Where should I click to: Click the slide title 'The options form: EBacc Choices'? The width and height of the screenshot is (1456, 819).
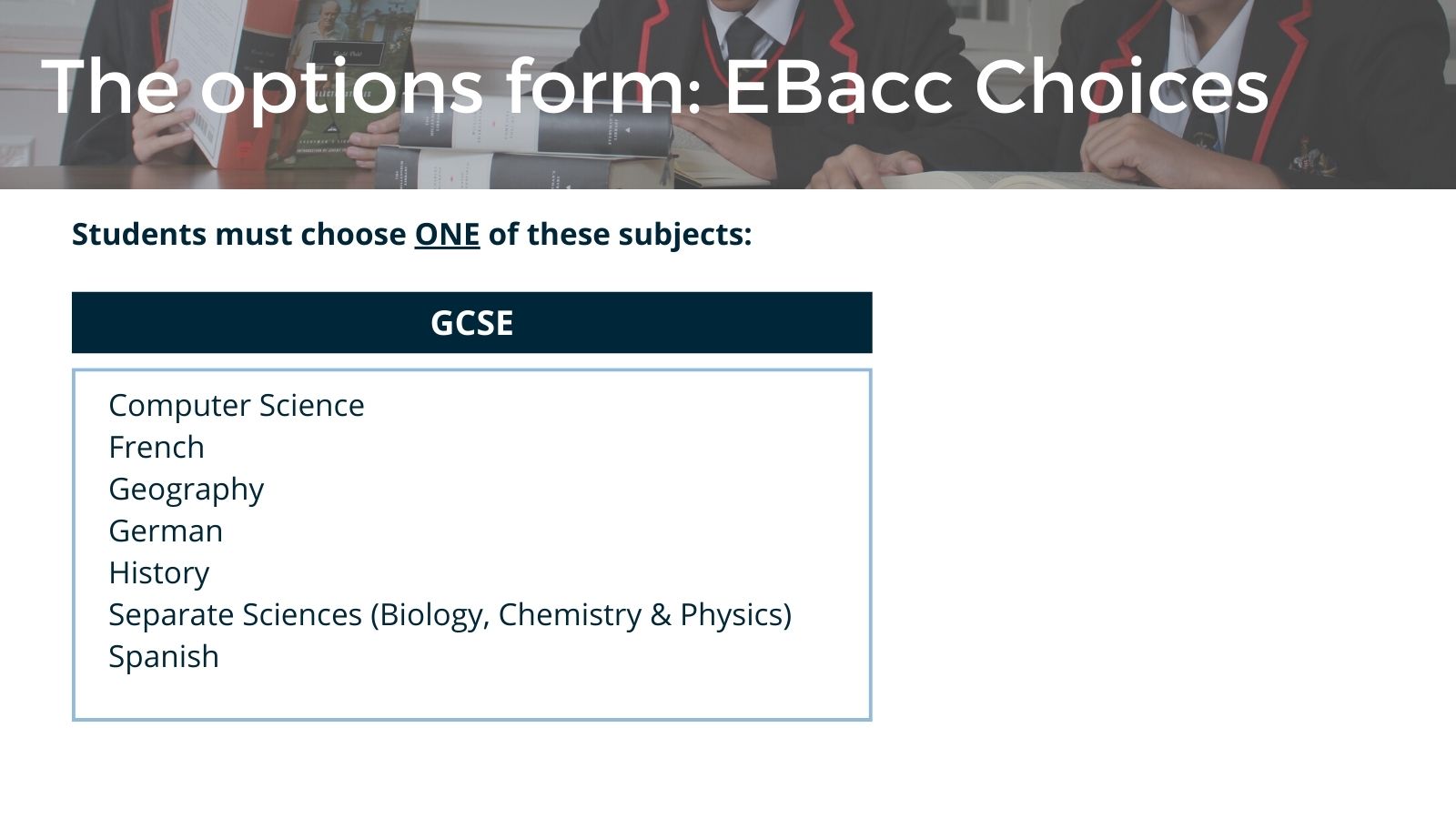[655, 86]
